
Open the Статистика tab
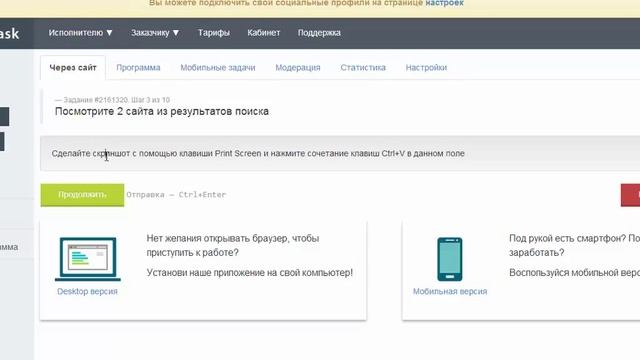click(363, 68)
